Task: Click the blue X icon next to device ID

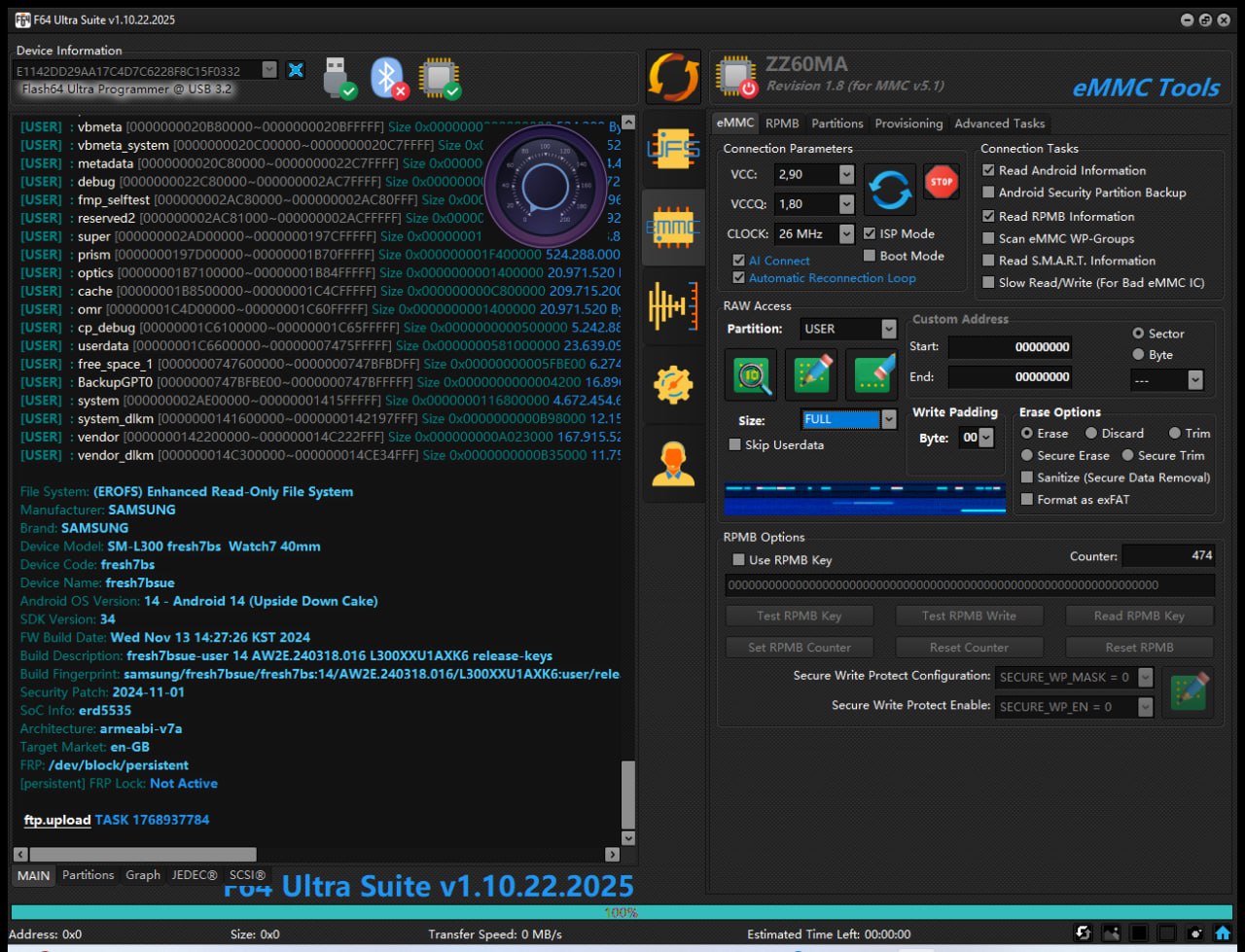Action: click(x=296, y=70)
